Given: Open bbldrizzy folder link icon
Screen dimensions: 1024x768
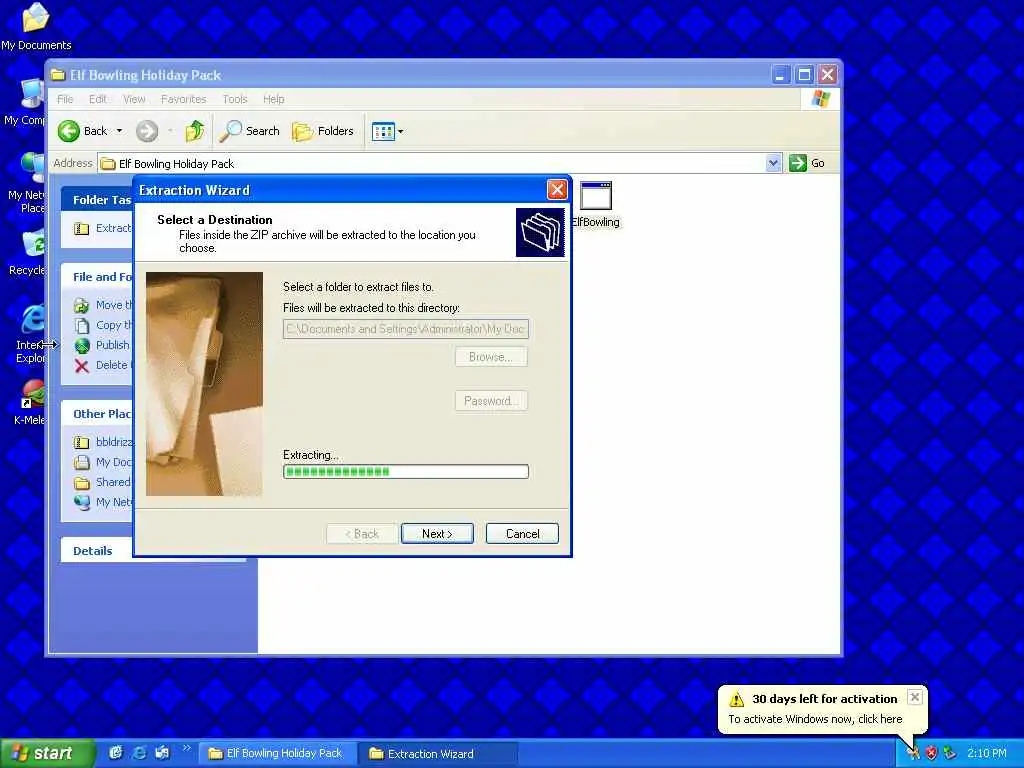Looking at the screenshot, I should (81, 442).
